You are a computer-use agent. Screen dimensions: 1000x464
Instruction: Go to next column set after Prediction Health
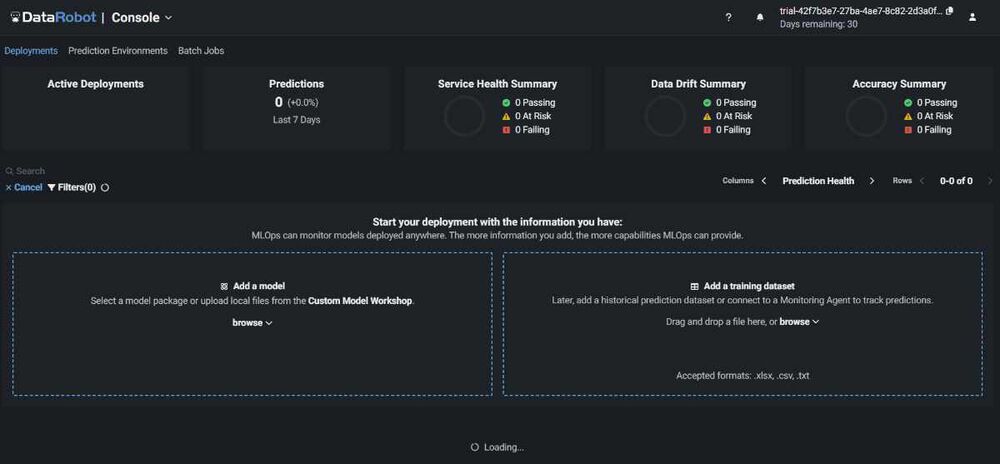[872, 181]
